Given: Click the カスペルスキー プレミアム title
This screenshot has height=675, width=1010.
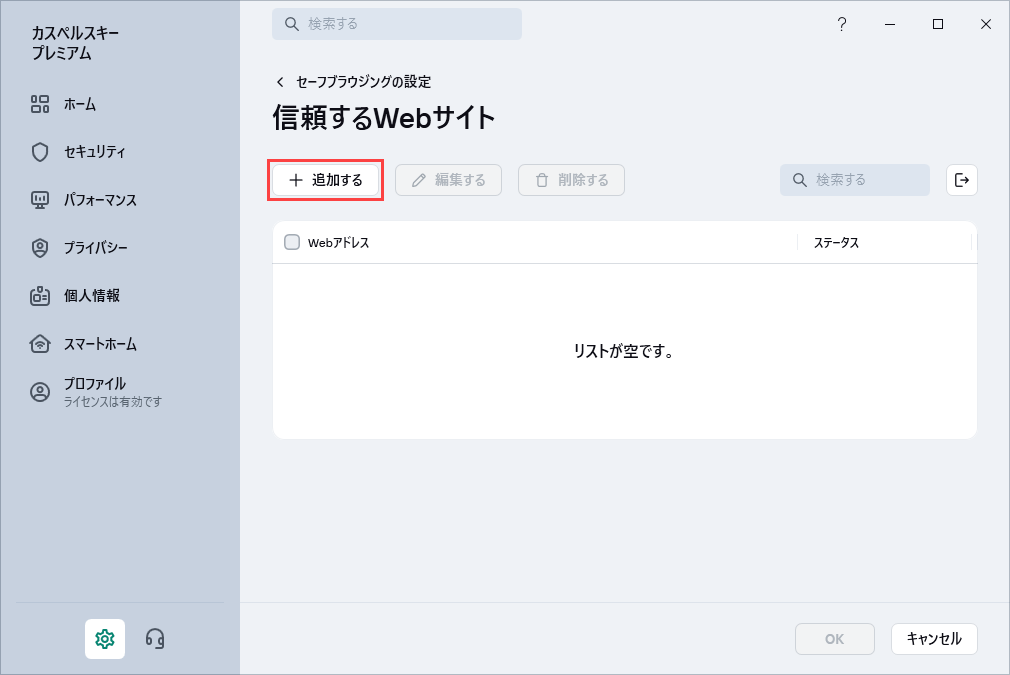Looking at the screenshot, I should (75, 43).
